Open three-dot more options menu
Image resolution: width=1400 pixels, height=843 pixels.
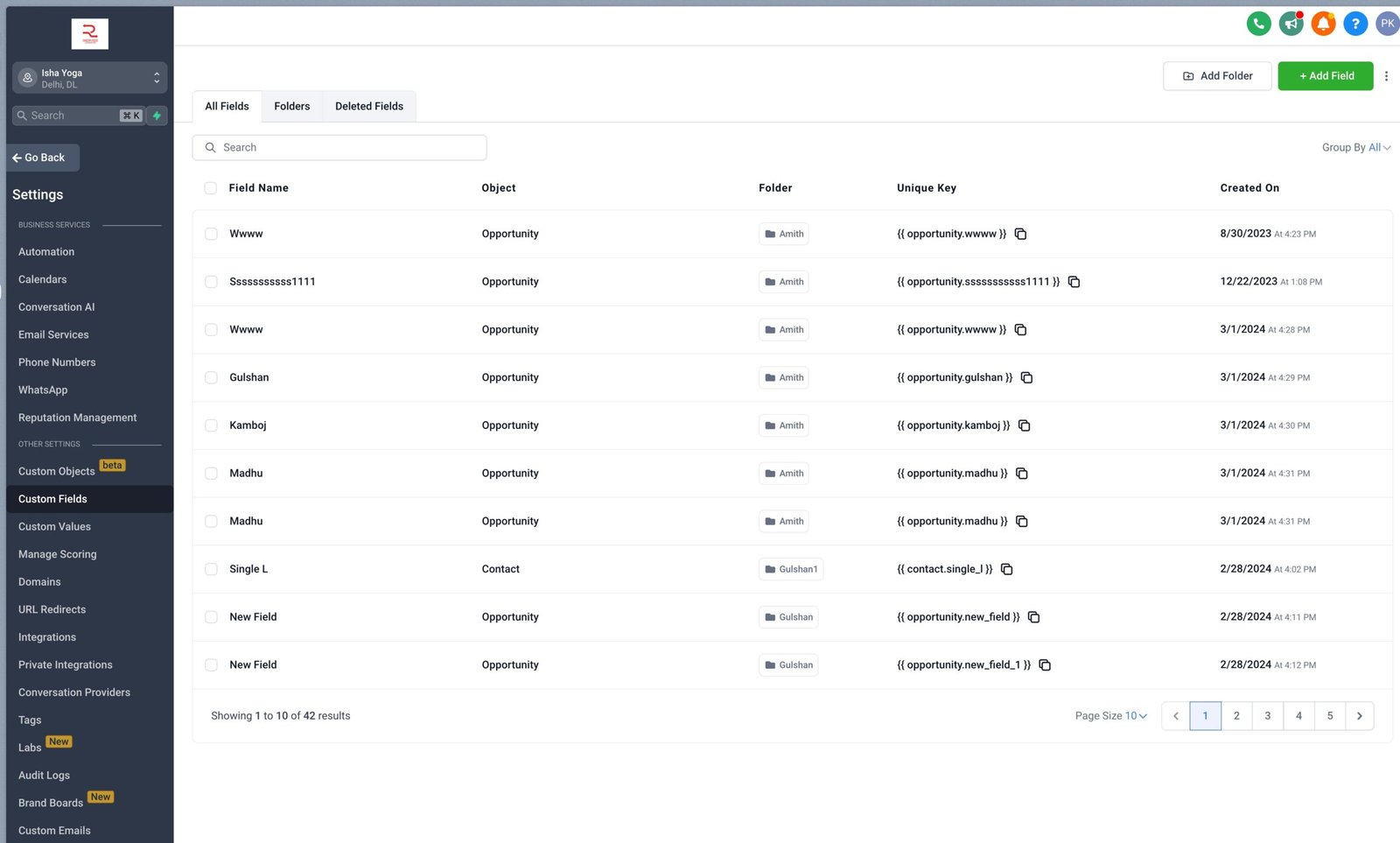(1386, 76)
